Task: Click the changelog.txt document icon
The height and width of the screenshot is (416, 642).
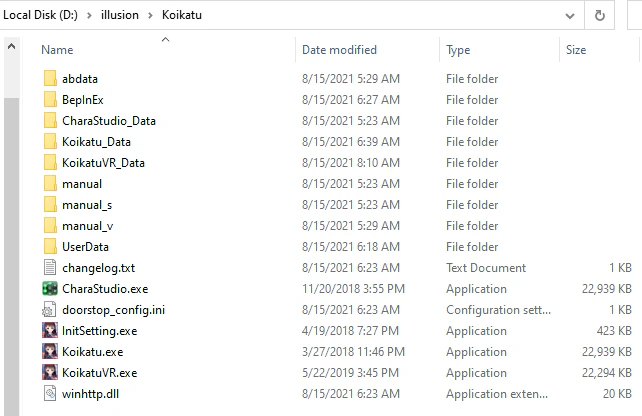Action: (x=50, y=267)
